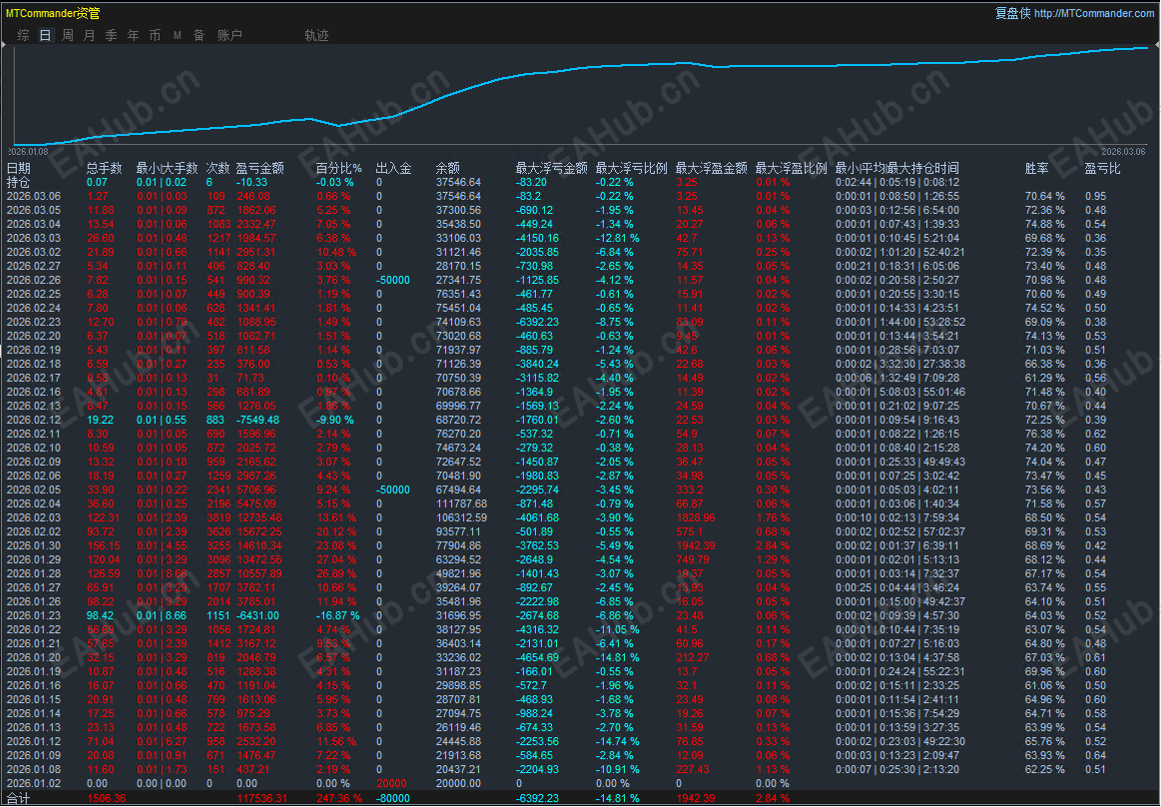
Task: Click the 日 daily tab
Action: tap(45, 35)
